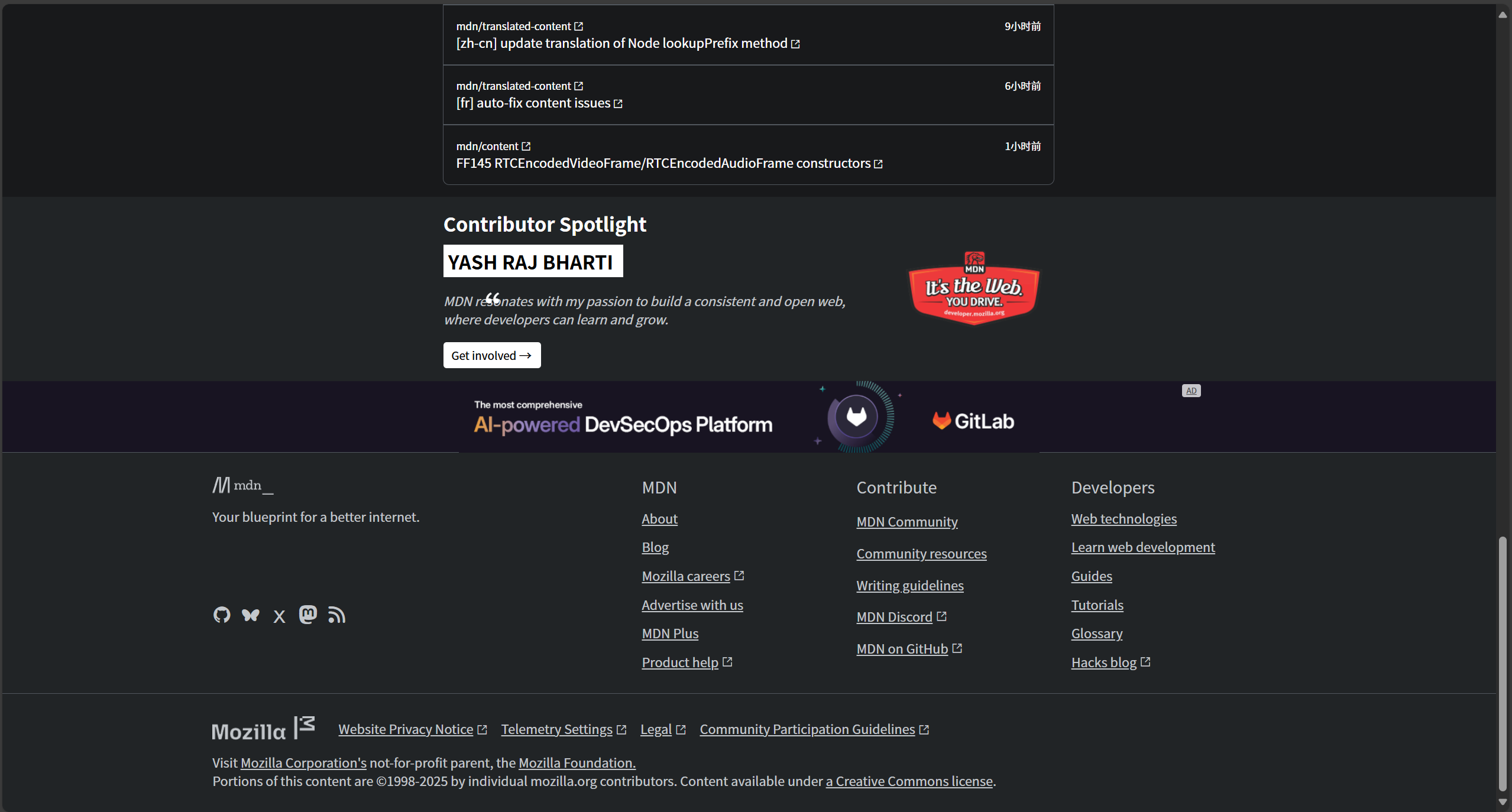The image size is (1512, 812).
Task: Open the Creative Commons license link
Action: [909, 781]
